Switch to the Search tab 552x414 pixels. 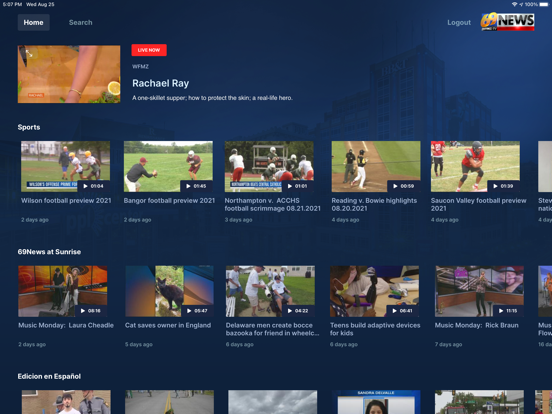[x=81, y=23]
